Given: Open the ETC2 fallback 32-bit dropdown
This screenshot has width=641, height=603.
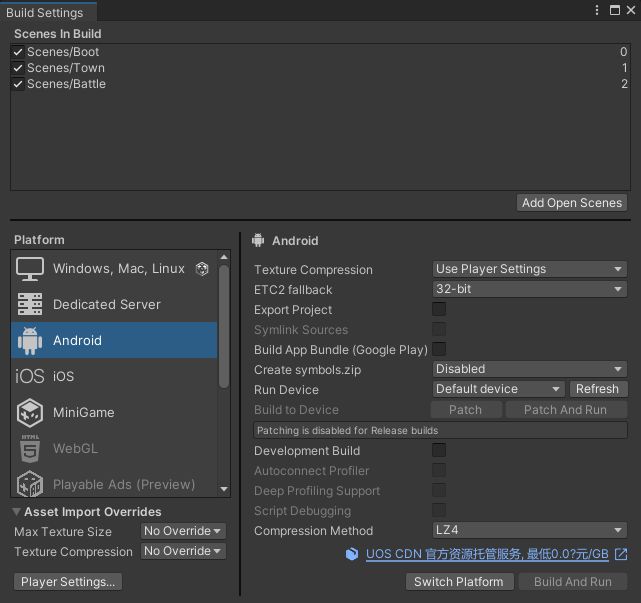Looking at the screenshot, I should tap(529, 289).
